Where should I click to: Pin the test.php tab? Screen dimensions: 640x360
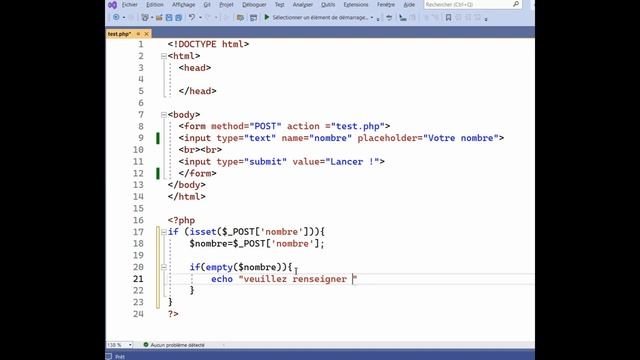click(138, 34)
